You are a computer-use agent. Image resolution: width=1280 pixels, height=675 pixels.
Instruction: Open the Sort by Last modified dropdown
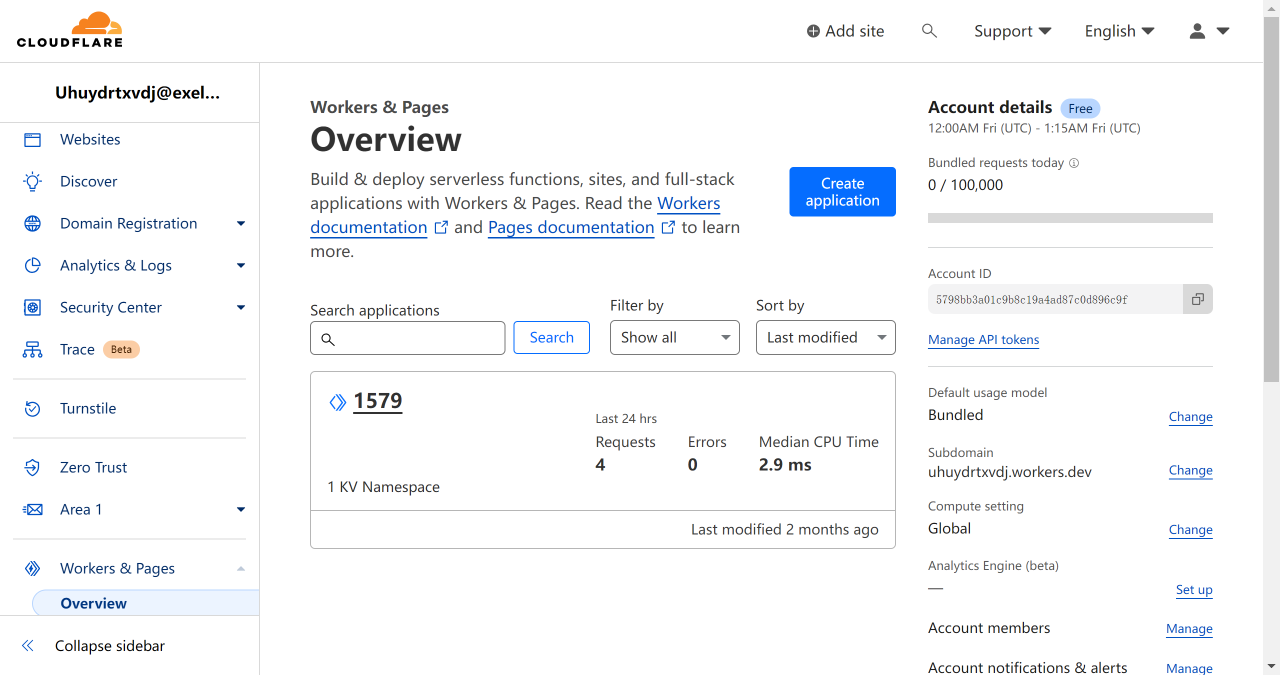826,338
